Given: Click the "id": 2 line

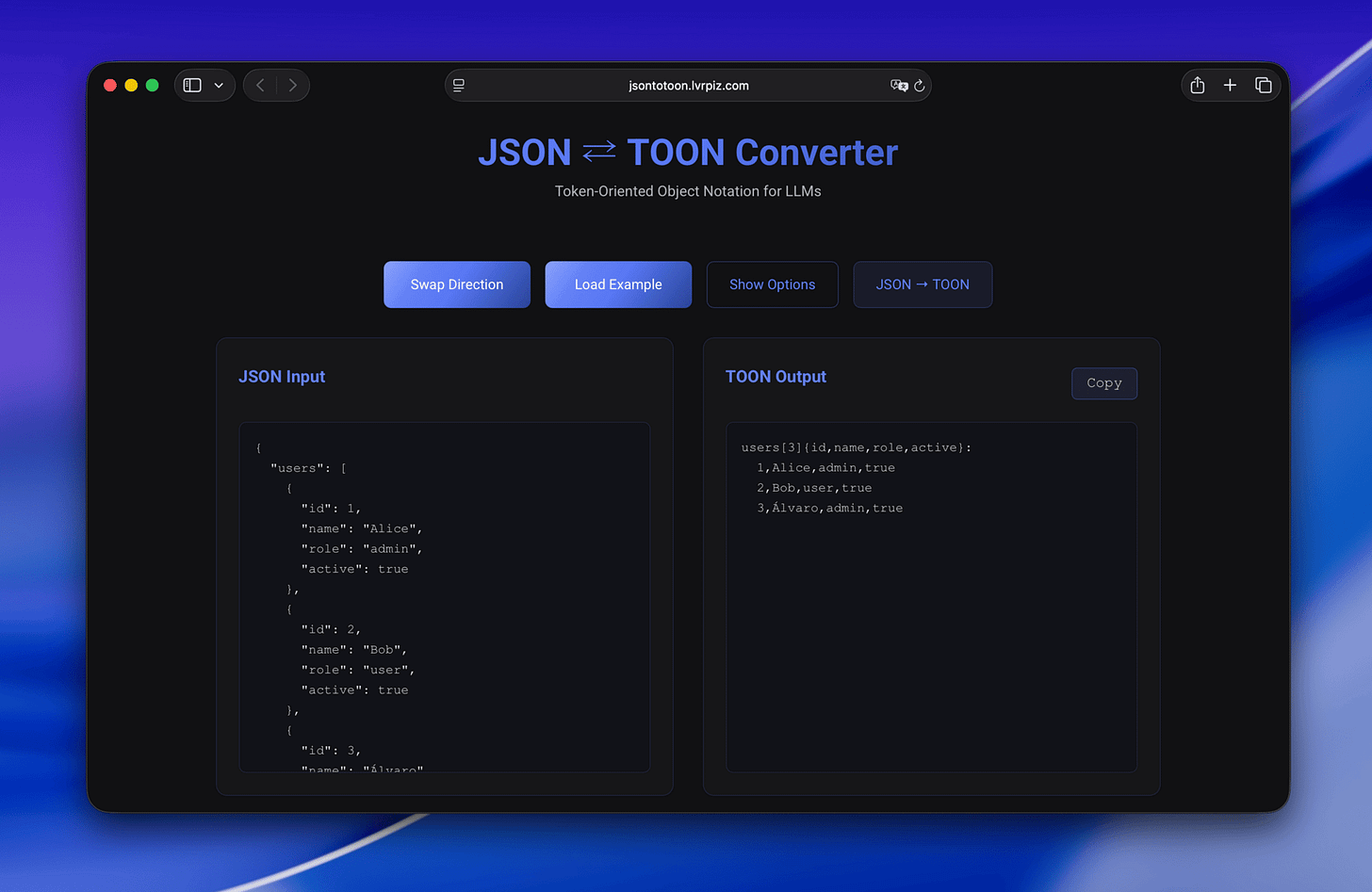Looking at the screenshot, I should click(x=331, y=629).
